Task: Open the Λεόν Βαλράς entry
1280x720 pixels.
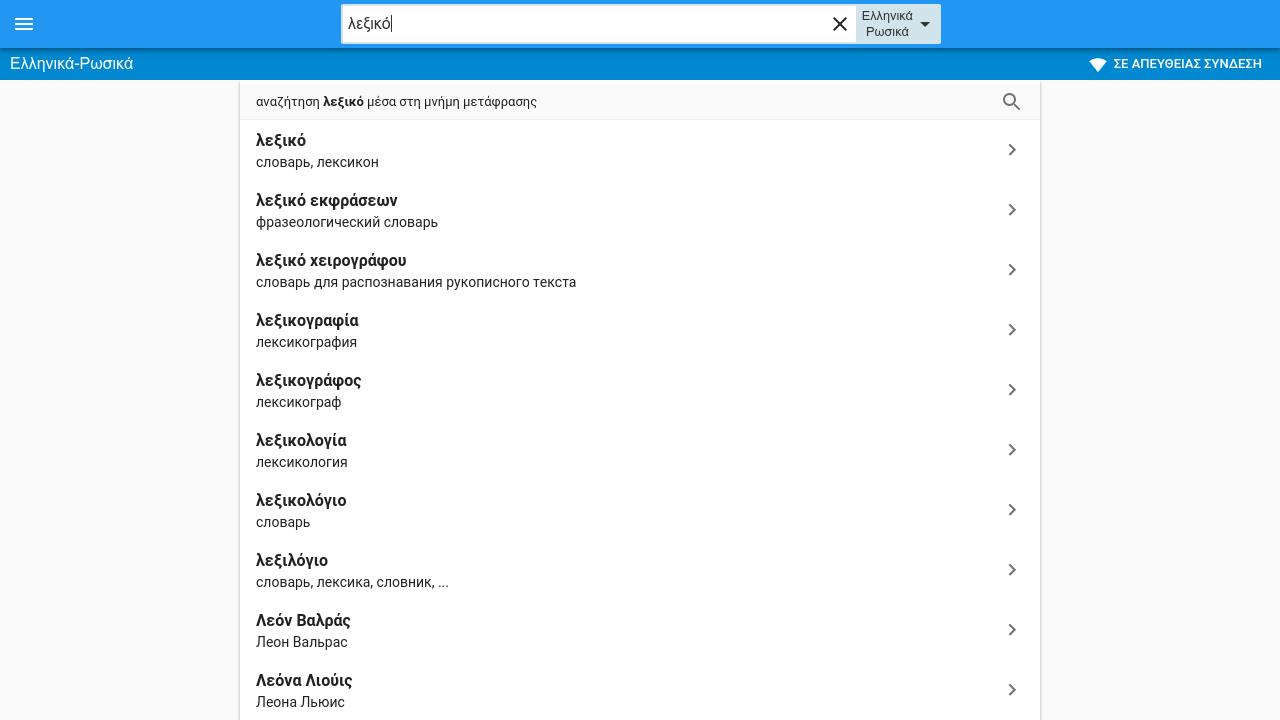Action: point(640,630)
